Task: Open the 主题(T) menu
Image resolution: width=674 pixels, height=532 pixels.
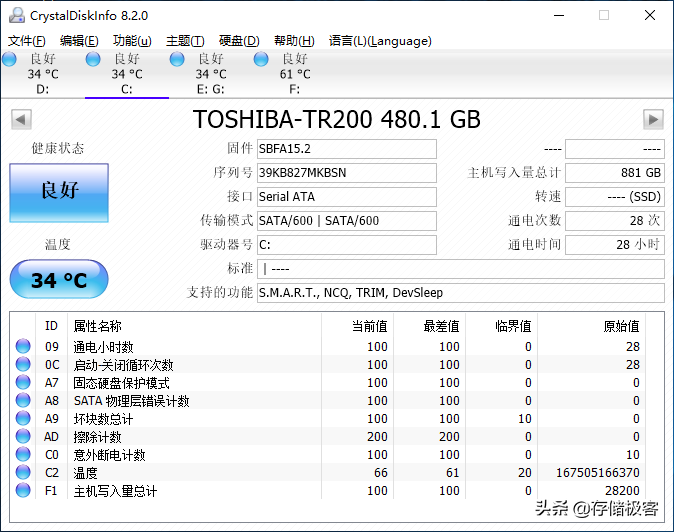Action: 185,41
